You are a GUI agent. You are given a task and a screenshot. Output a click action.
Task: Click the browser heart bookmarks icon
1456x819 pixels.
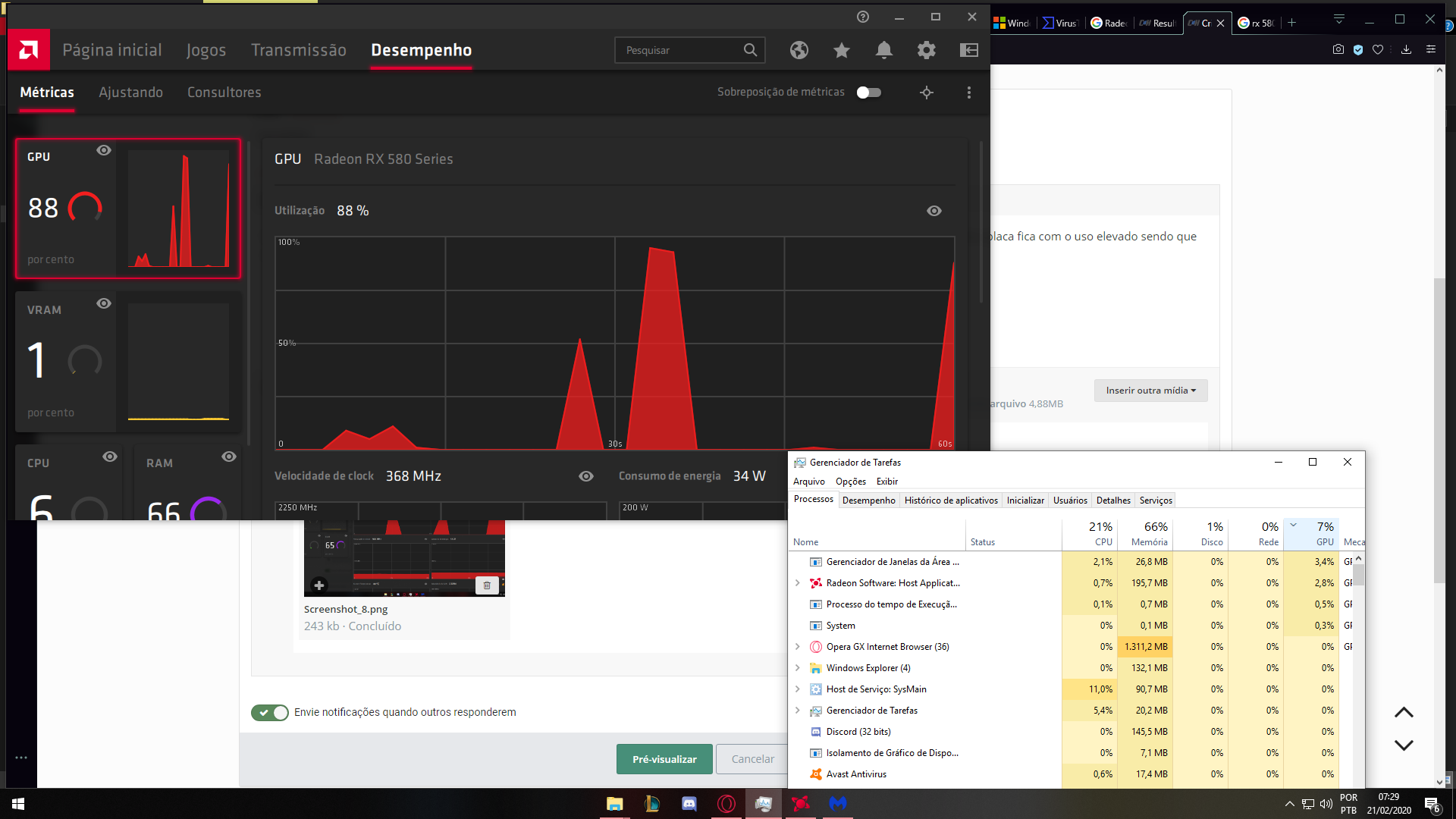point(1378,49)
